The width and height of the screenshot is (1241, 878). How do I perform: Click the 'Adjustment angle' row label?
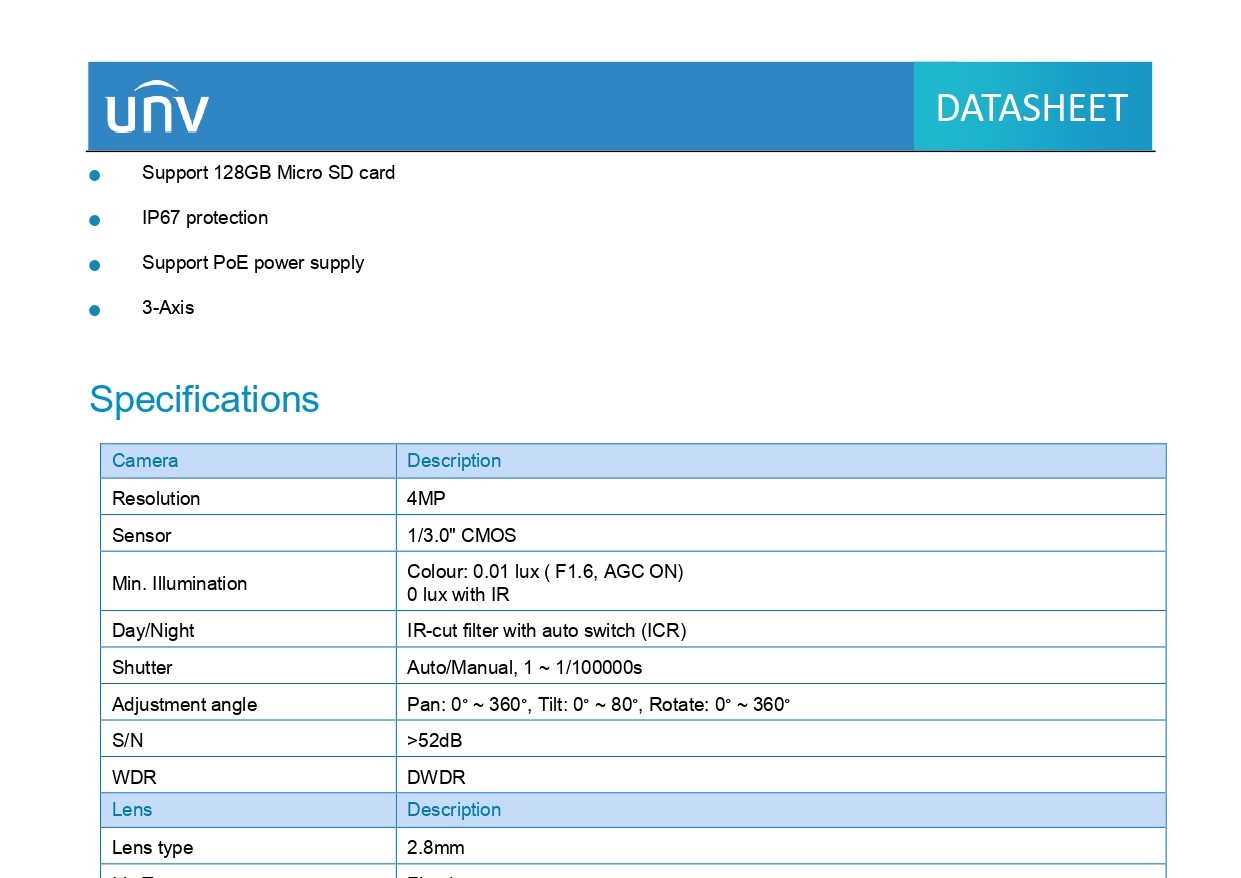(x=184, y=704)
